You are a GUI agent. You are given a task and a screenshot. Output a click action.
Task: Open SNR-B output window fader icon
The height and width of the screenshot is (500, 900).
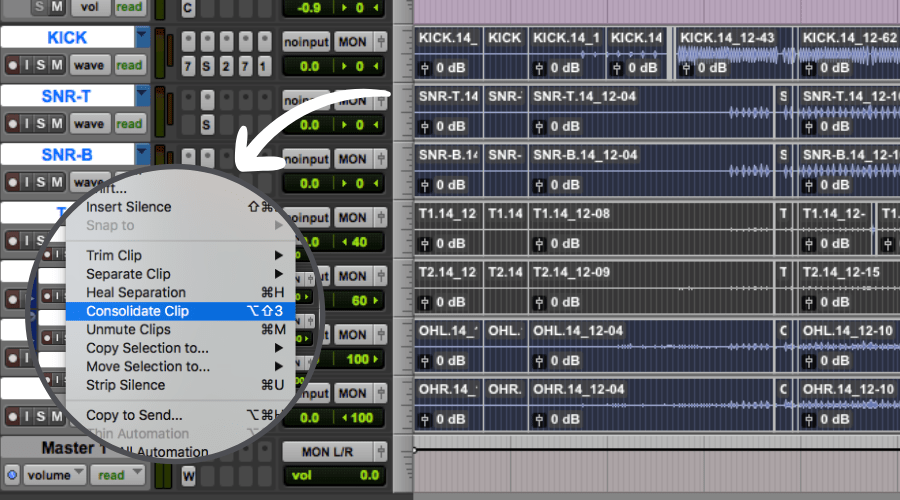pyautogui.click(x=381, y=159)
